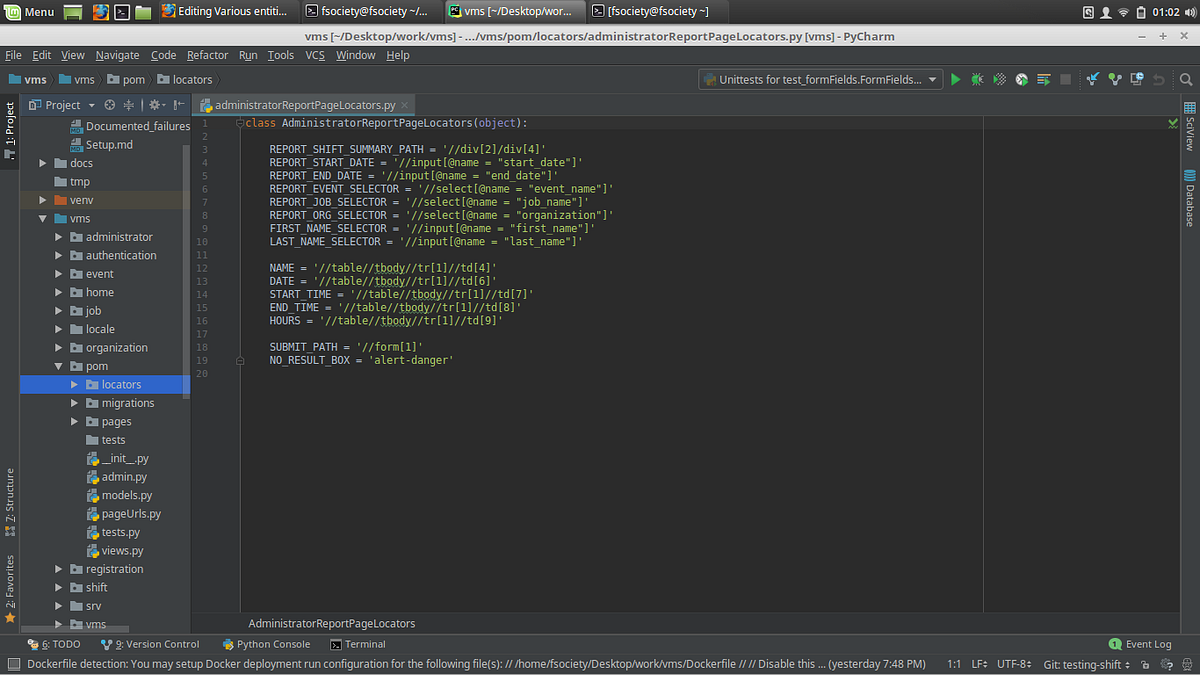Viewport: 1200px width, 675px height.
Task: Expand the migrations folder under pom
Action: point(74,402)
